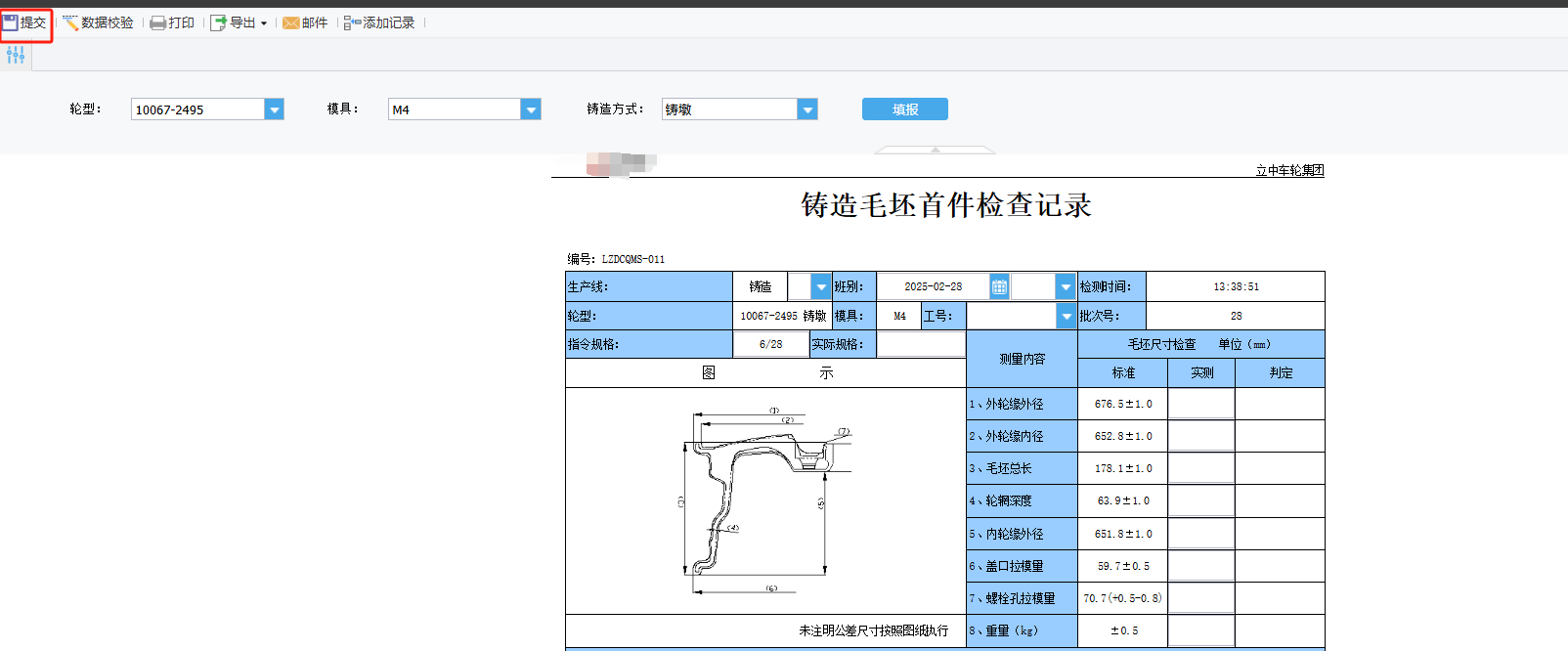Click 添加记录 add record icon

352,22
